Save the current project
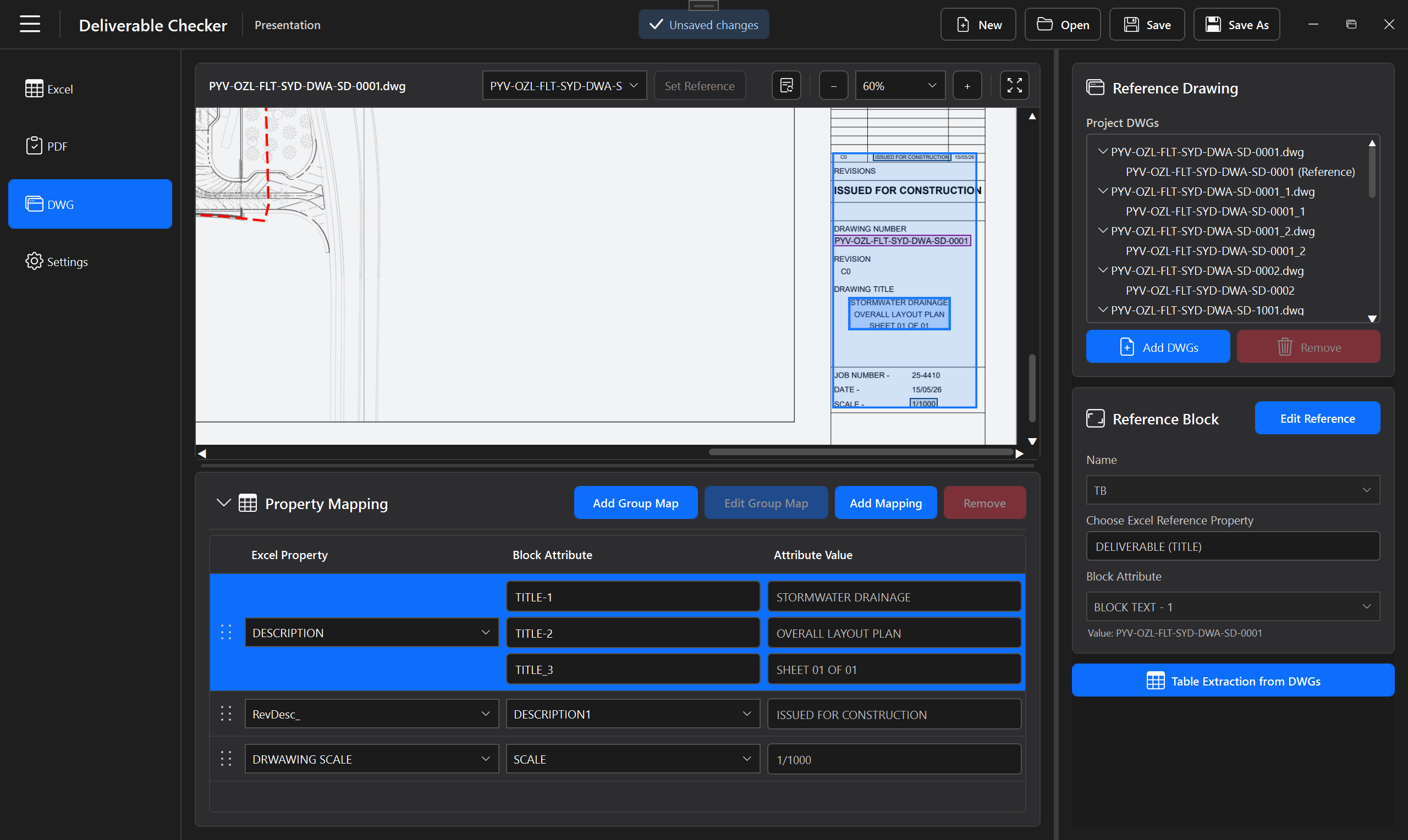The width and height of the screenshot is (1408, 840). (x=1146, y=24)
